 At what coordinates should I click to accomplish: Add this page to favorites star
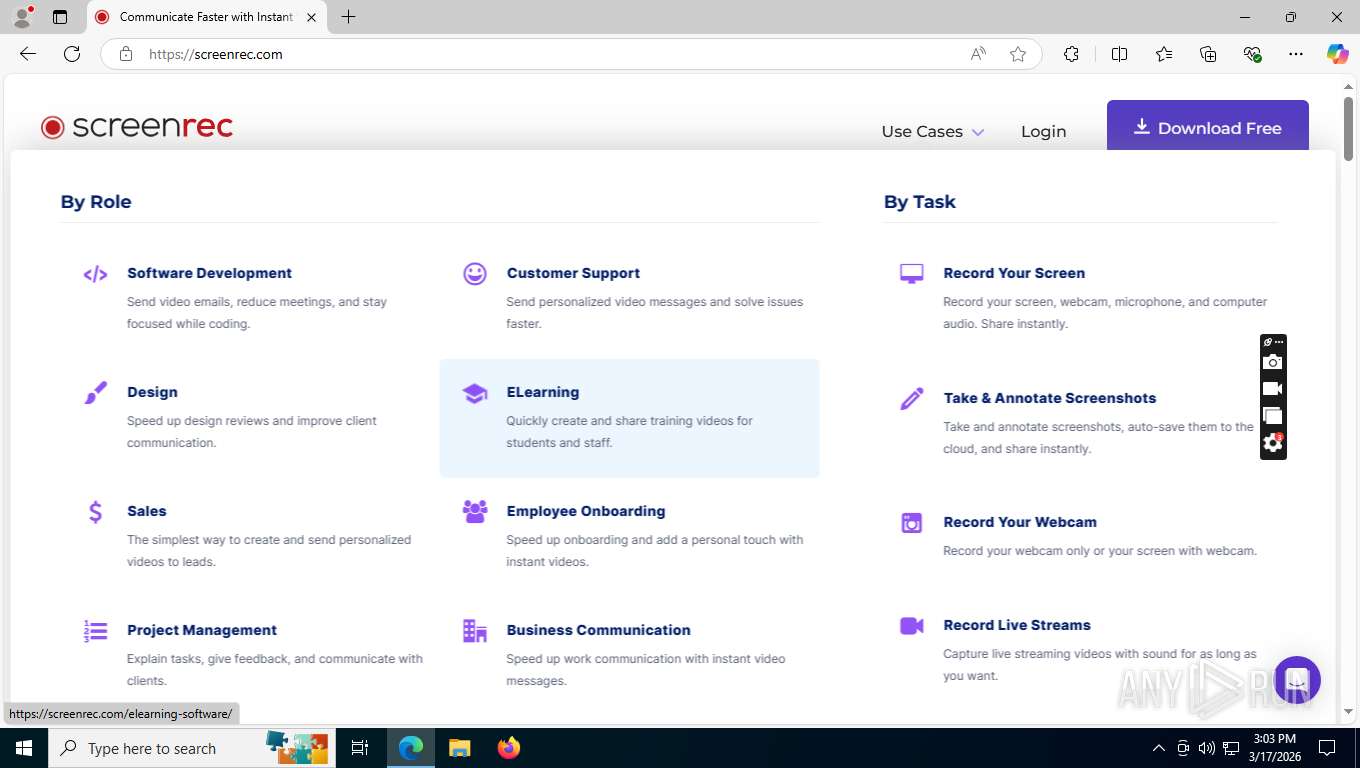click(1018, 54)
